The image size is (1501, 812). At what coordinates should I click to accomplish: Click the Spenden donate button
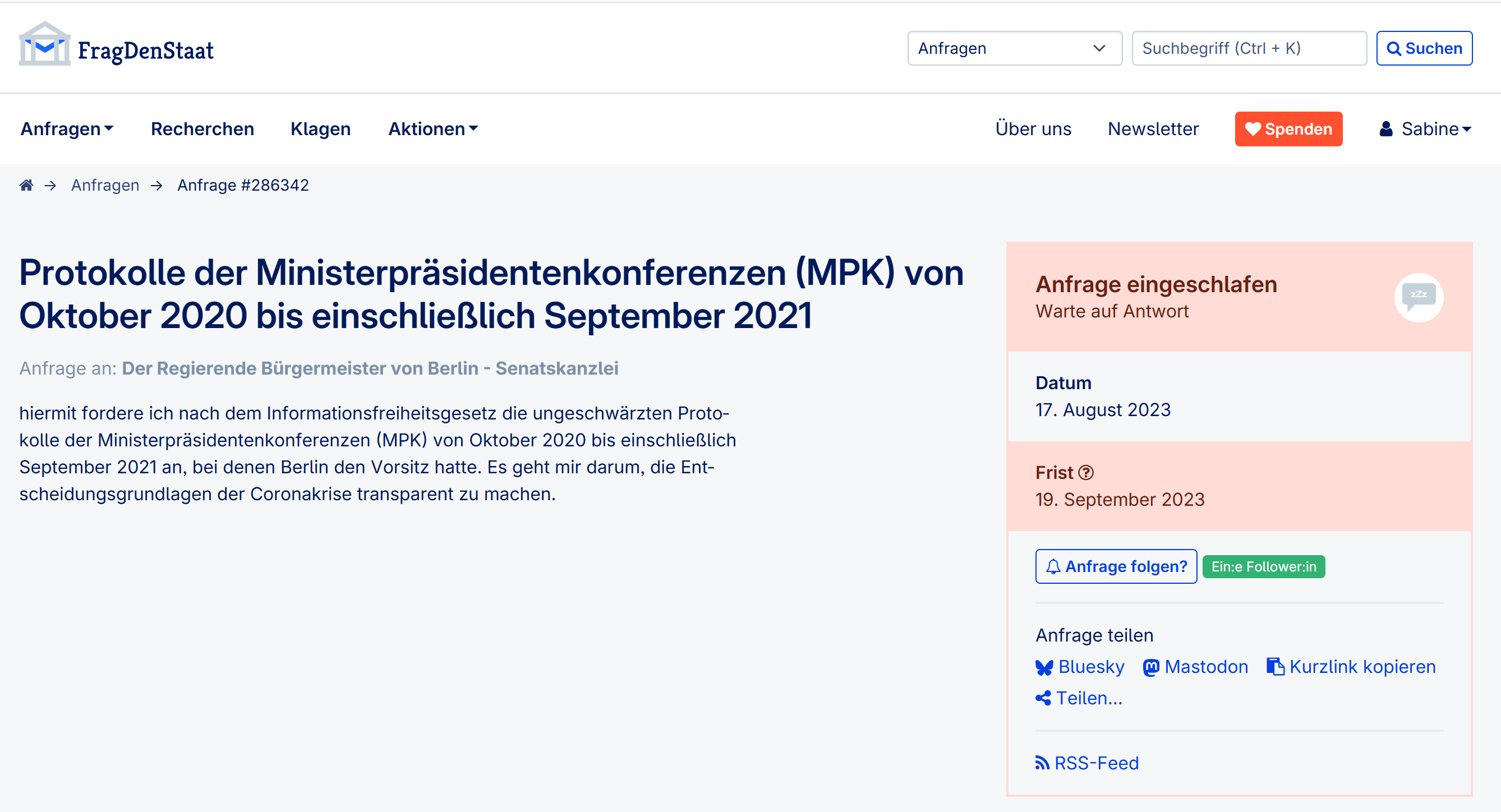point(1288,129)
